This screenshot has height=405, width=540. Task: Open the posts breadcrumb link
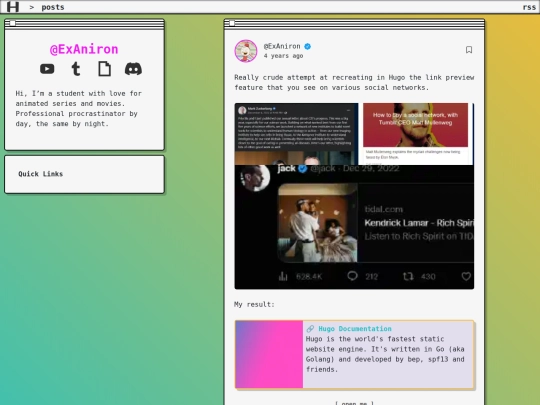pos(53,7)
